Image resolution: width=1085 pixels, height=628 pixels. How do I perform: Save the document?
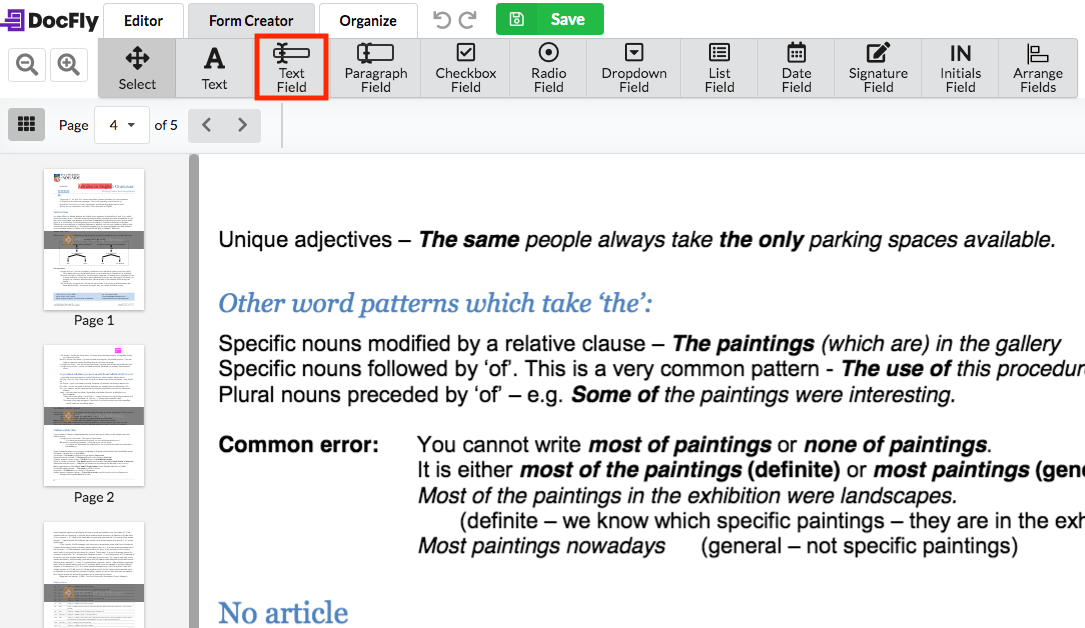(x=549, y=19)
